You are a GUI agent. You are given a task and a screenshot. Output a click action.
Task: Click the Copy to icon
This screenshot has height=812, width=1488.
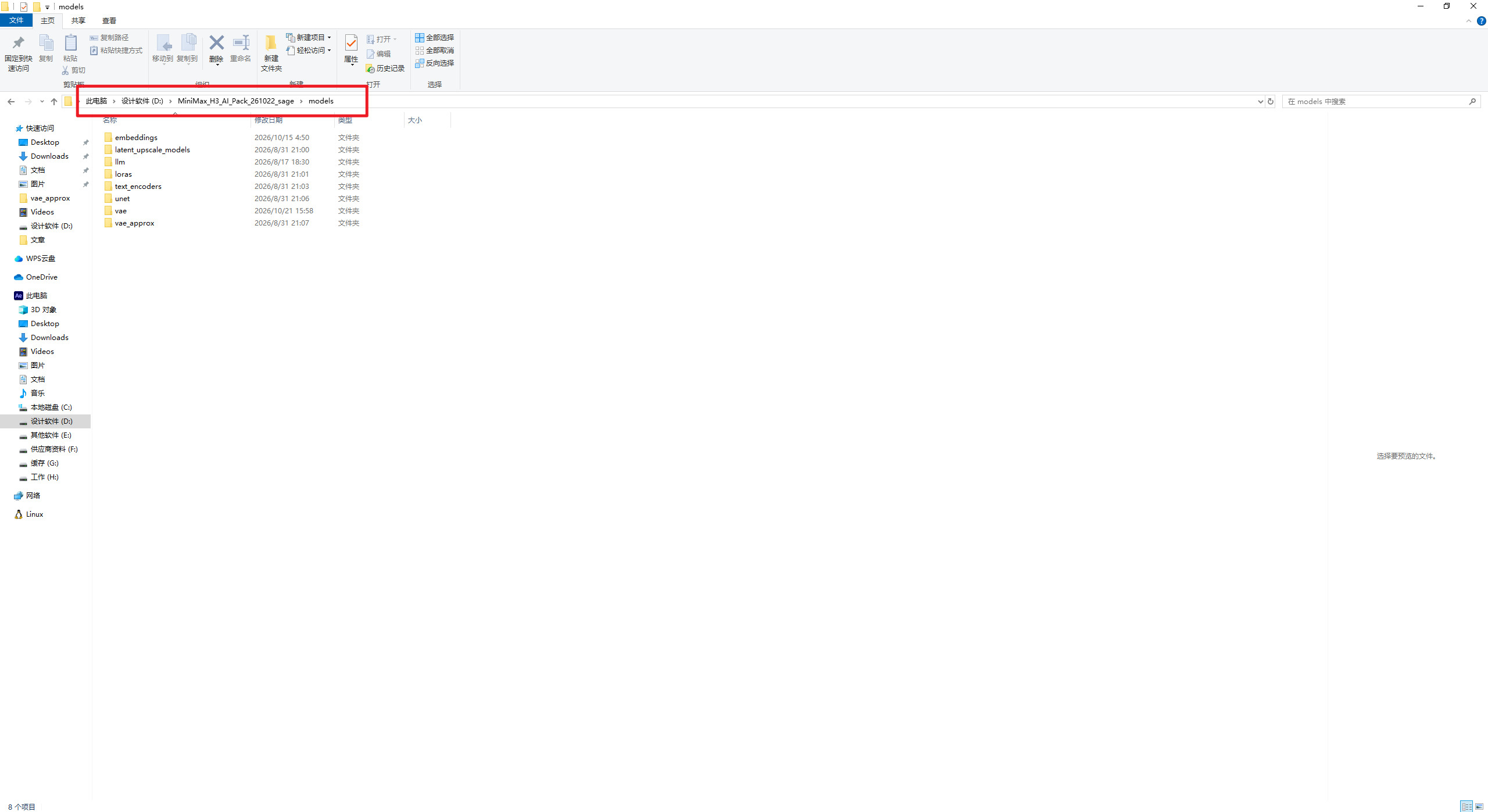188,43
